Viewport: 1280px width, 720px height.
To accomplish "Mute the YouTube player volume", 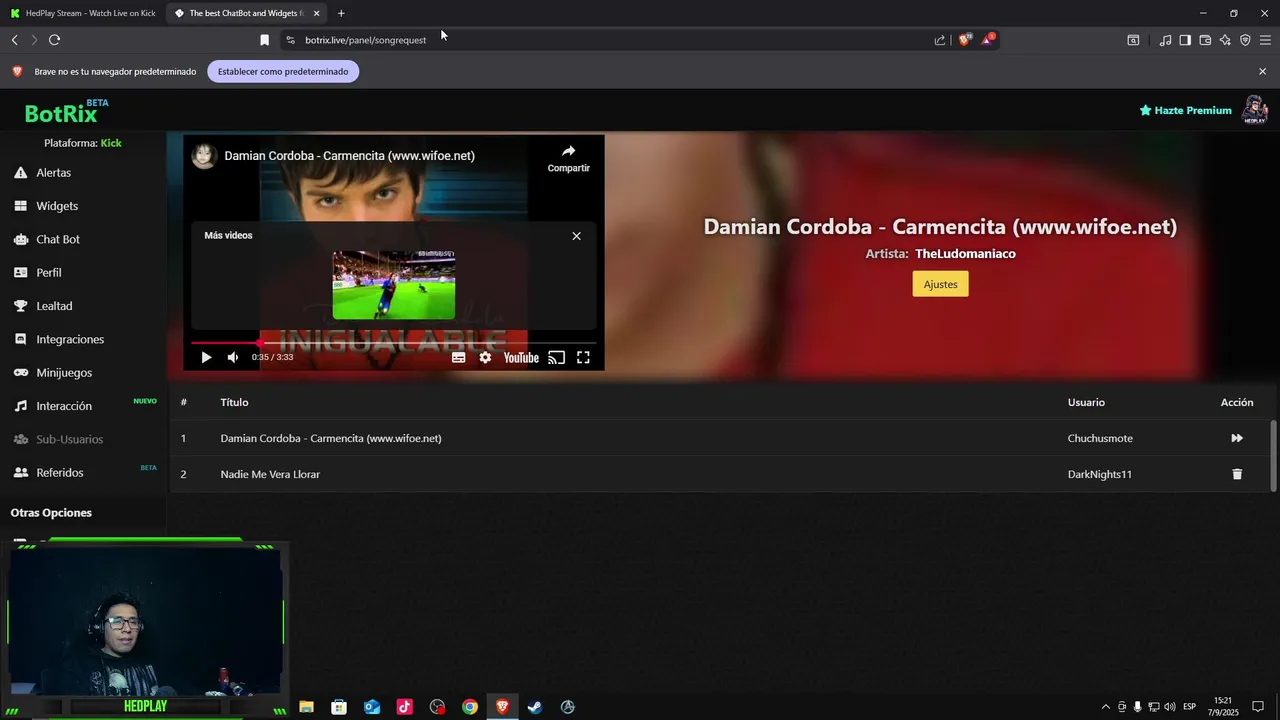I will point(233,357).
